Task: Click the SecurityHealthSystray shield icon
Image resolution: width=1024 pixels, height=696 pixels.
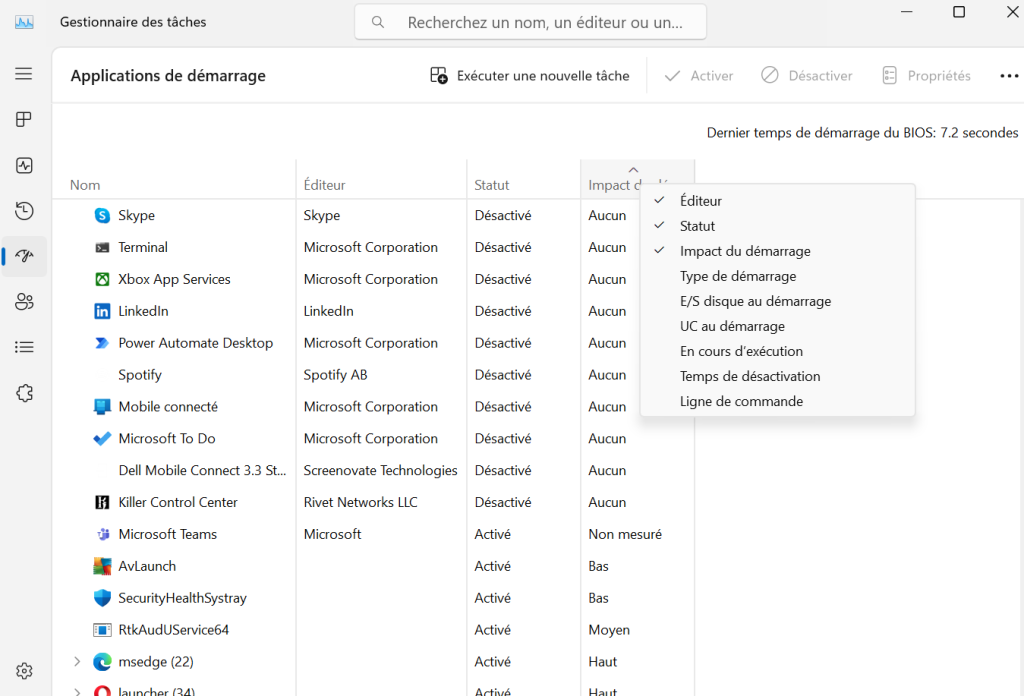Action: click(102, 598)
